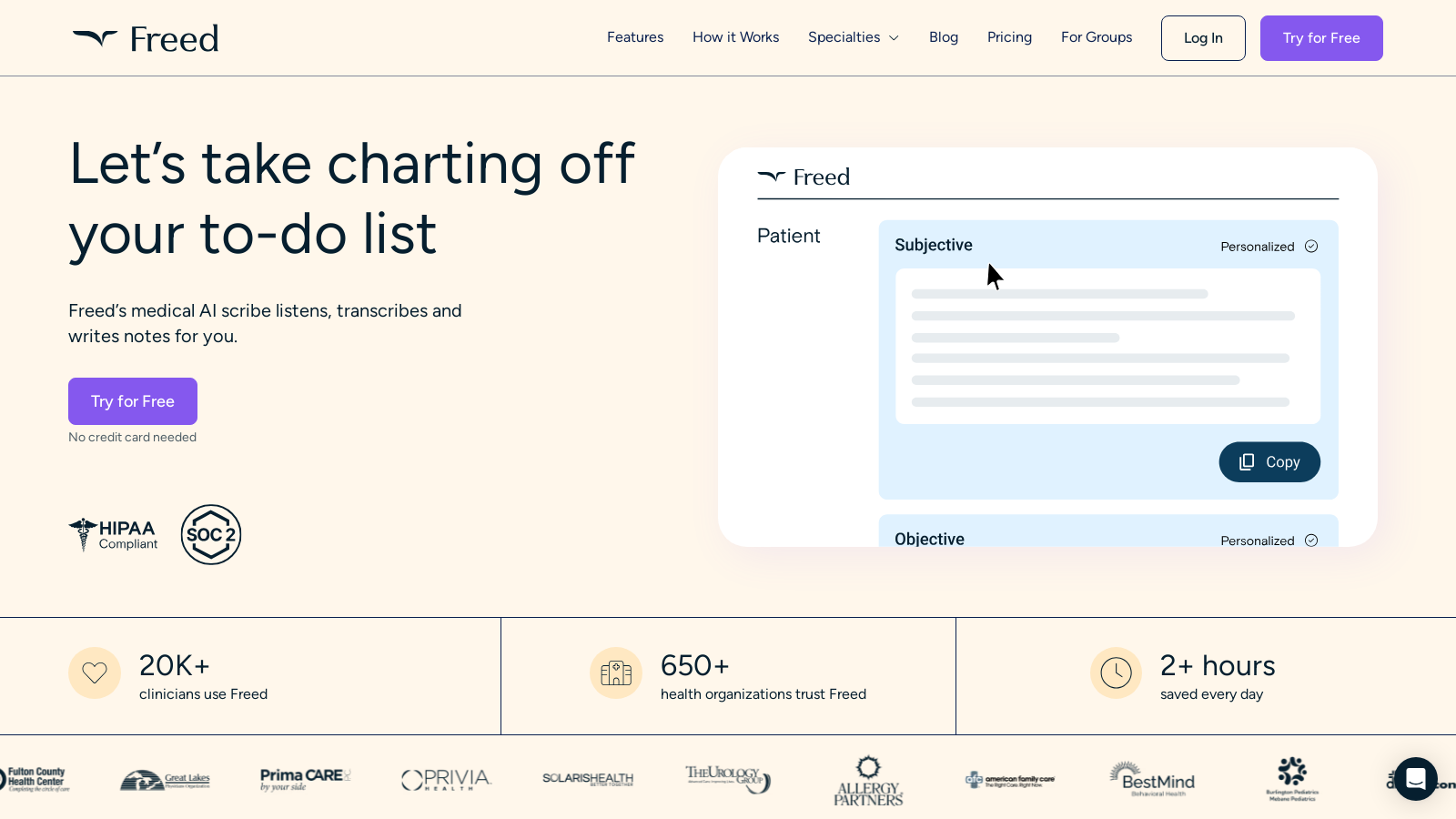Click the Personalized checkmark on the Subjective section
Image resolution: width=1456 pixels, height=819 pixels.
coord(1311,246)
